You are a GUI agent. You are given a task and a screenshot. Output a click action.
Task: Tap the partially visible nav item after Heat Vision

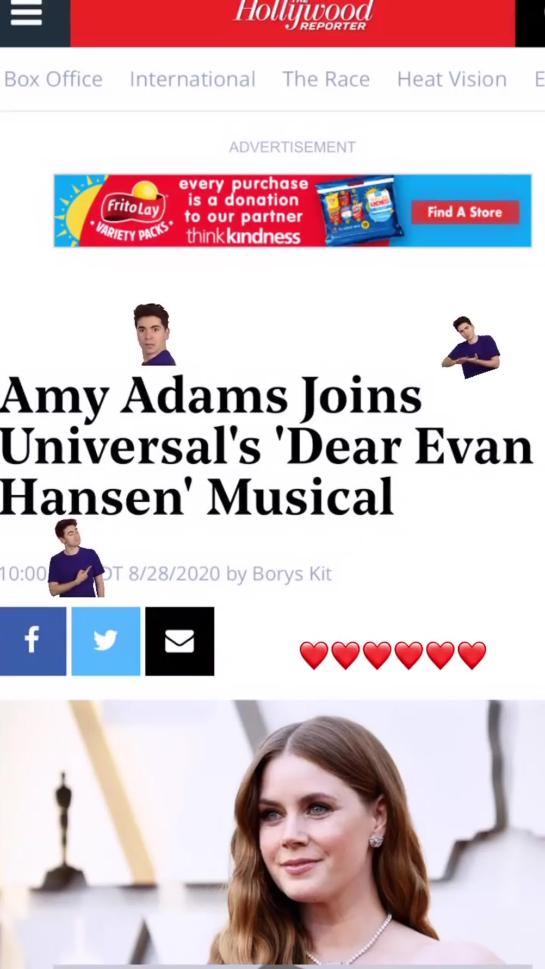[x=539, y=79]
